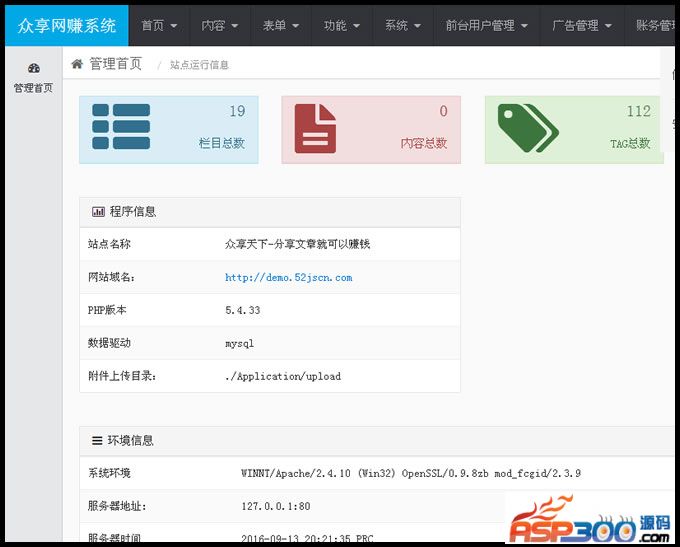This screenshot has height=547, width=680.
Task: Expand the 功能 menu
Action: (x=342, y=26)
